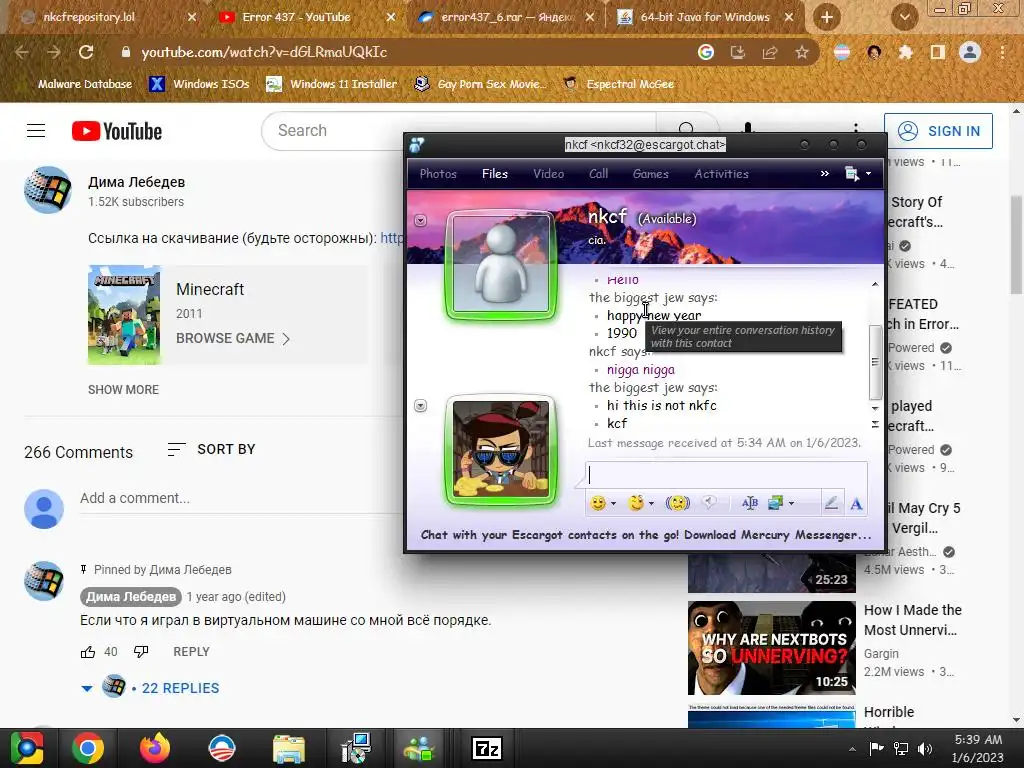
Task: Open the Chrome three-dot menu
Action: pyautogui.click(x=1002, y=52)
